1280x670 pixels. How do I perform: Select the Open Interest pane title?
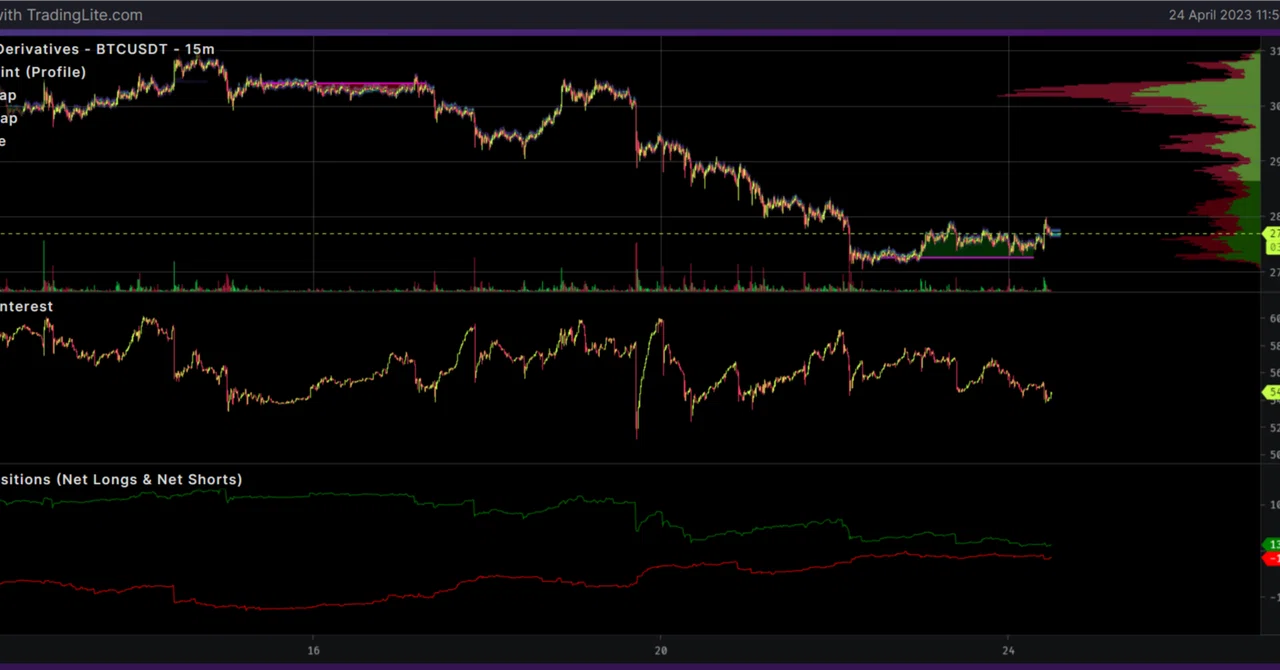tap(26, 306)
